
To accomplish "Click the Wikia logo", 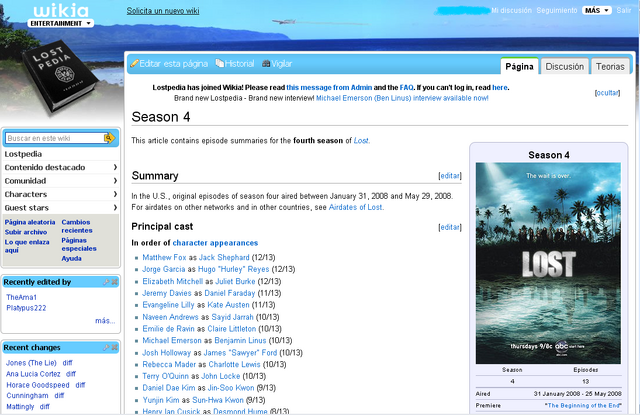I will pyautogui.click(x=61, y=10).
